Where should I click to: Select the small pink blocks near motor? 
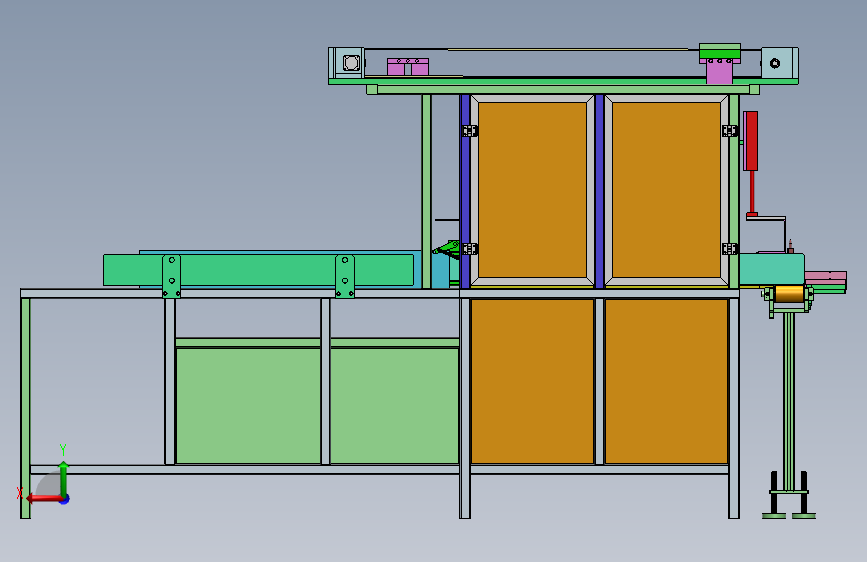tap(408, 66)
